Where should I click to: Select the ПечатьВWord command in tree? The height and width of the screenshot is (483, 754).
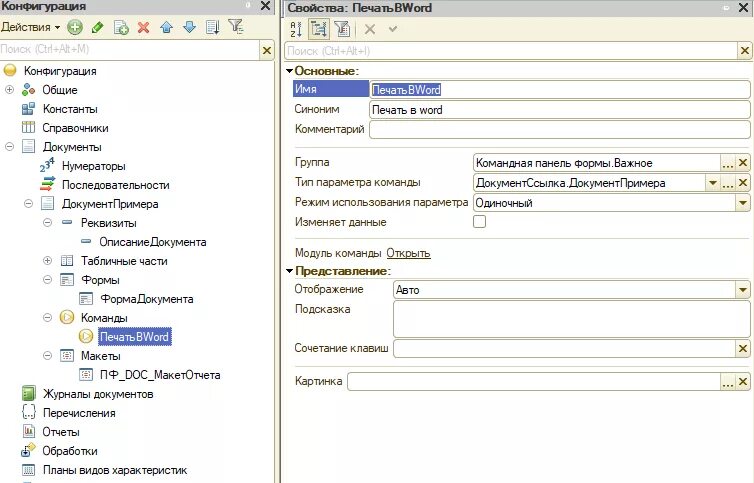click(x=134, y=337)
